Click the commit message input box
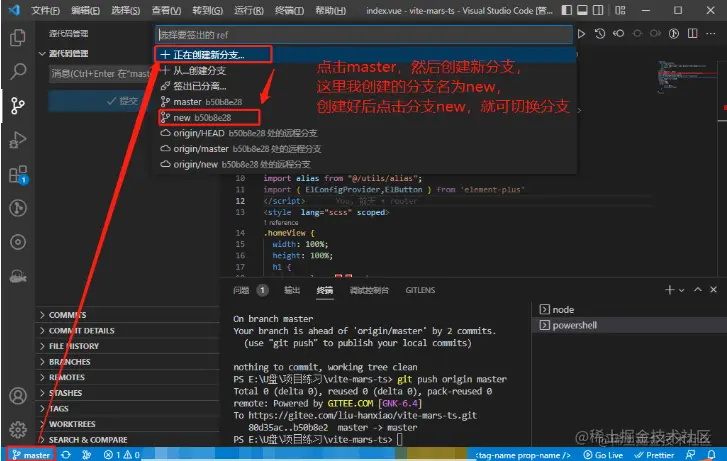The image size is (727, 461). click(x=101, y=74)
